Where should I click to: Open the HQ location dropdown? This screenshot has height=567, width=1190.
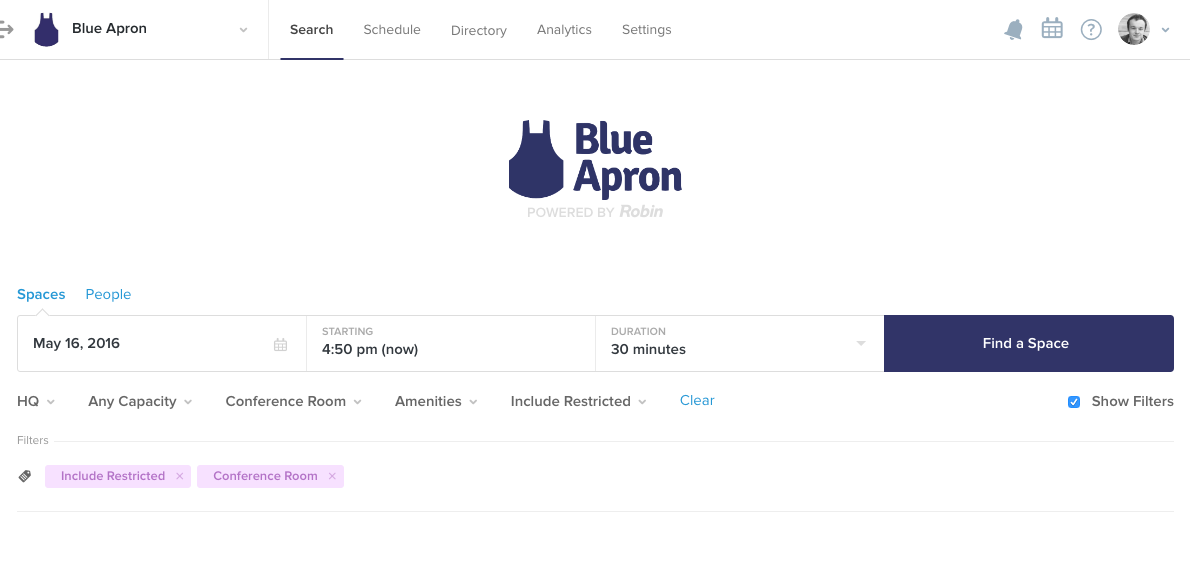coord(36,402)
